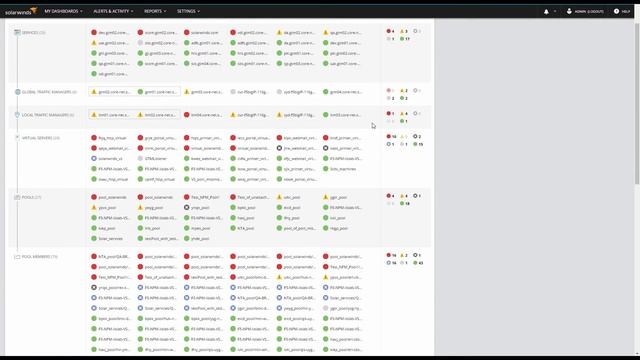Select the POOL MEMBERS label
640x360 pixels.
pos(39,257)
